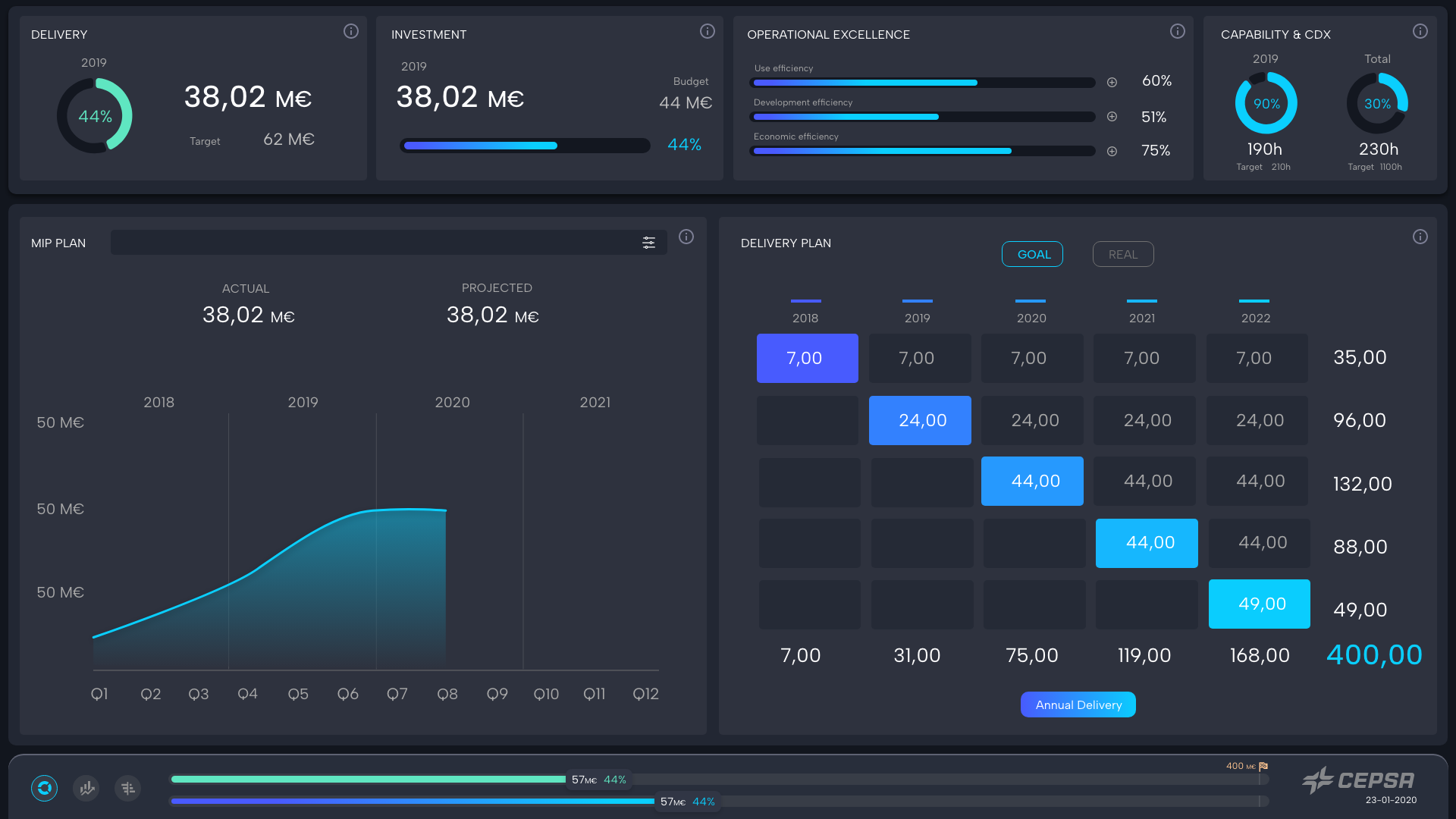Click the PROJECTED 38,02 M€ value
Screen dimensions: 1456x819
click(x=492, y=315)
